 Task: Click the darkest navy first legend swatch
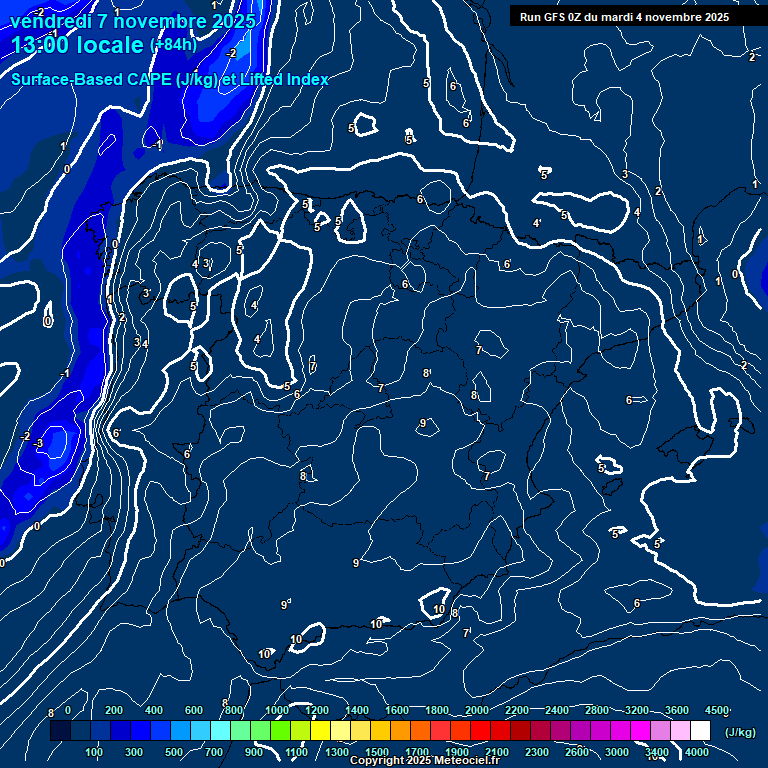60,730
